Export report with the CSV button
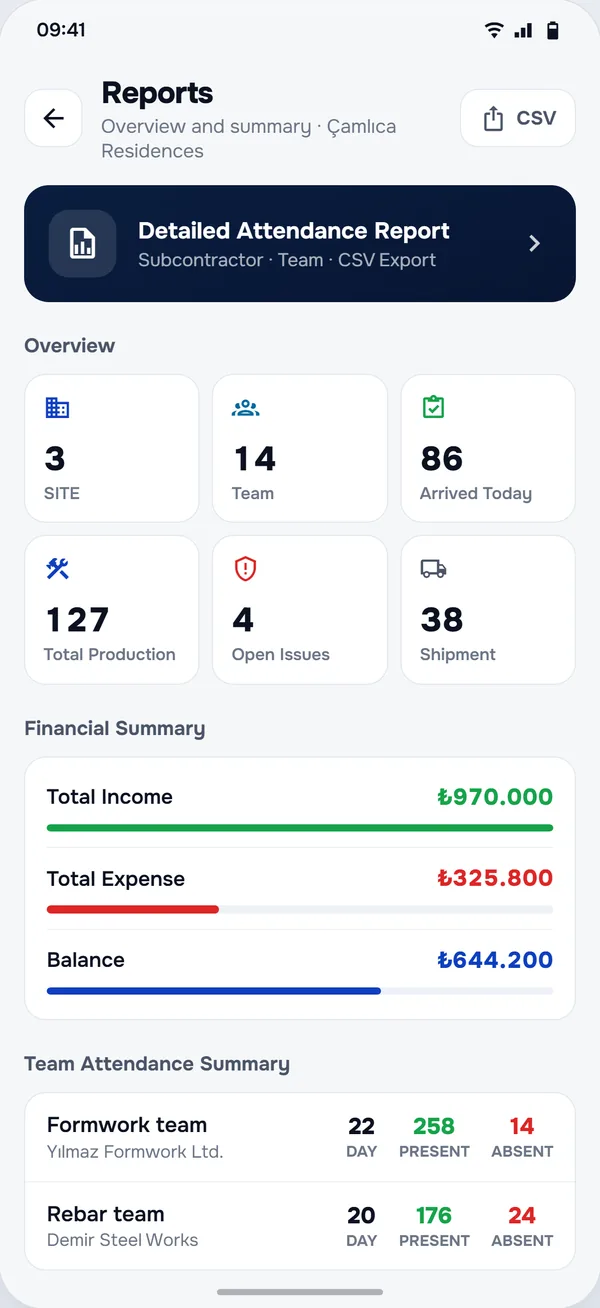Viewport: 600px width, 1308px height. 518,118
